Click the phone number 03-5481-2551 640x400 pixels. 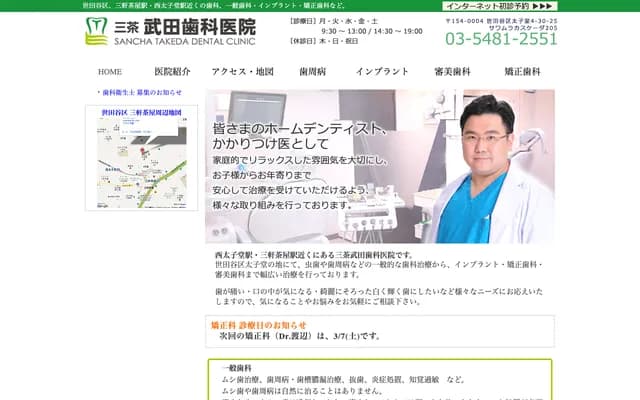pyautogui.click(x=501, y=40)
